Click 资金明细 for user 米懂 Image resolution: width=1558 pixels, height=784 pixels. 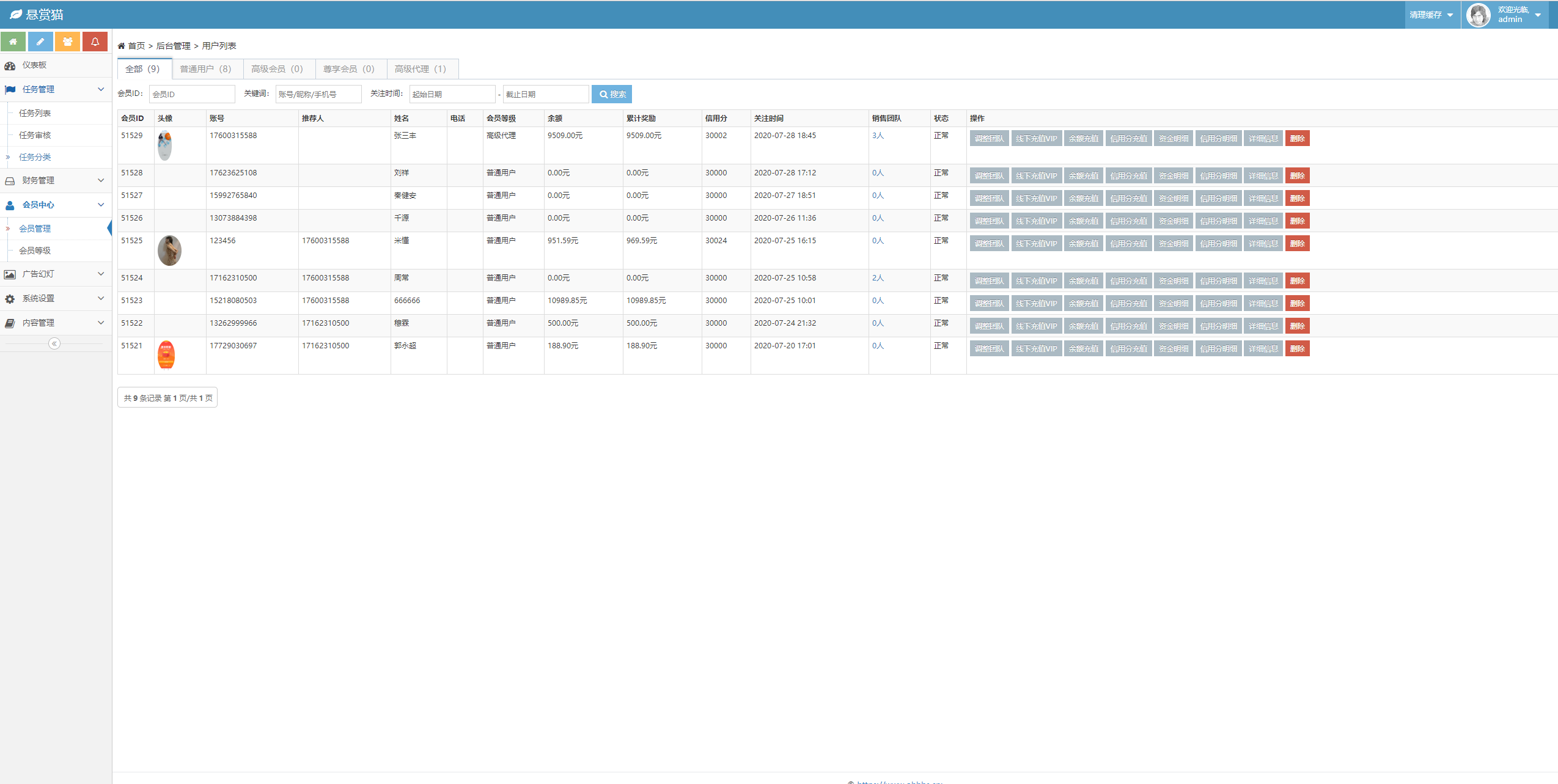(x=1174, y=244)
